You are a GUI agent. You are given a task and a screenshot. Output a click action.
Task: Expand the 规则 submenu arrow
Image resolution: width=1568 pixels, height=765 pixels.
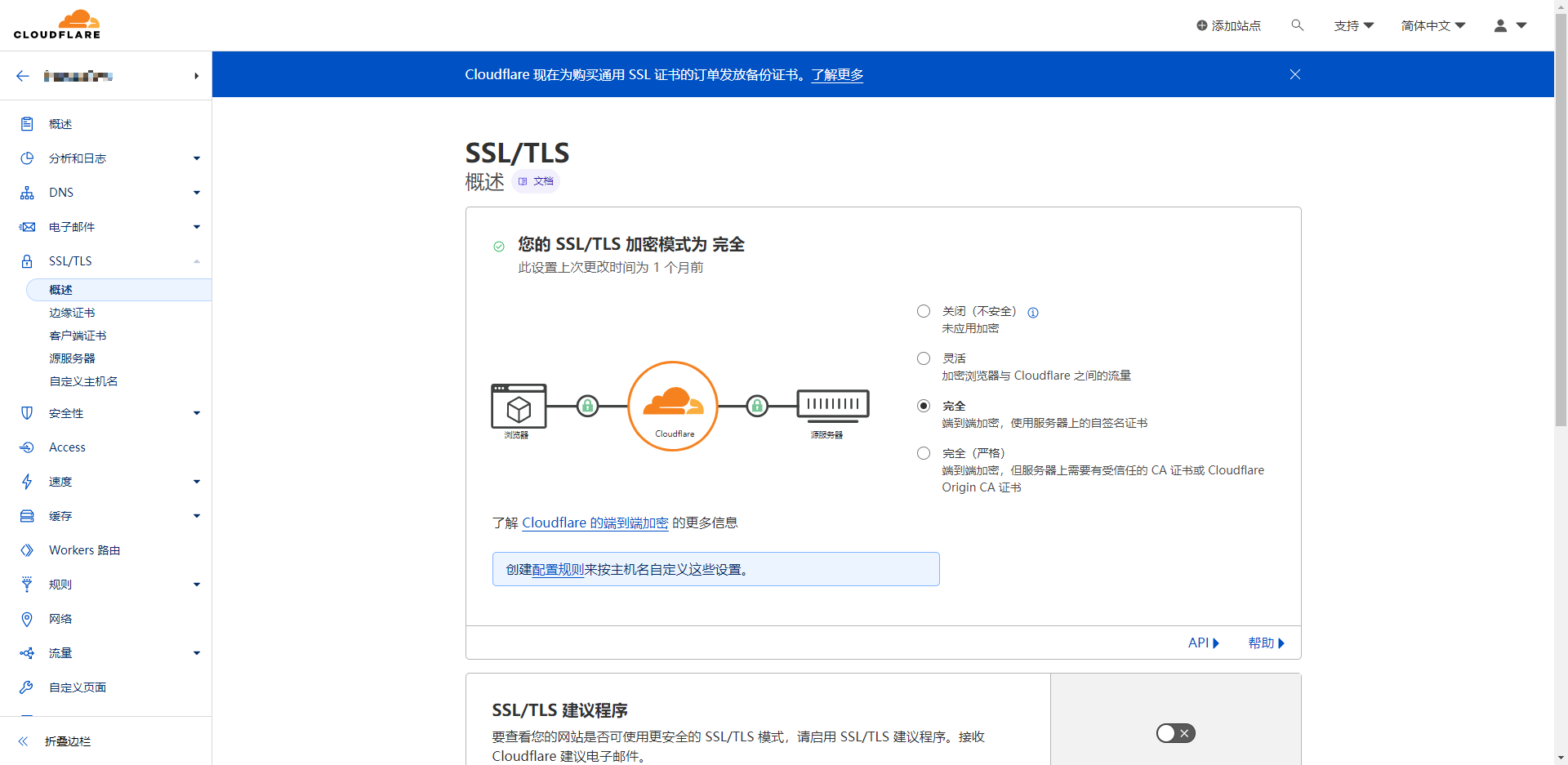tap(197, 585)
